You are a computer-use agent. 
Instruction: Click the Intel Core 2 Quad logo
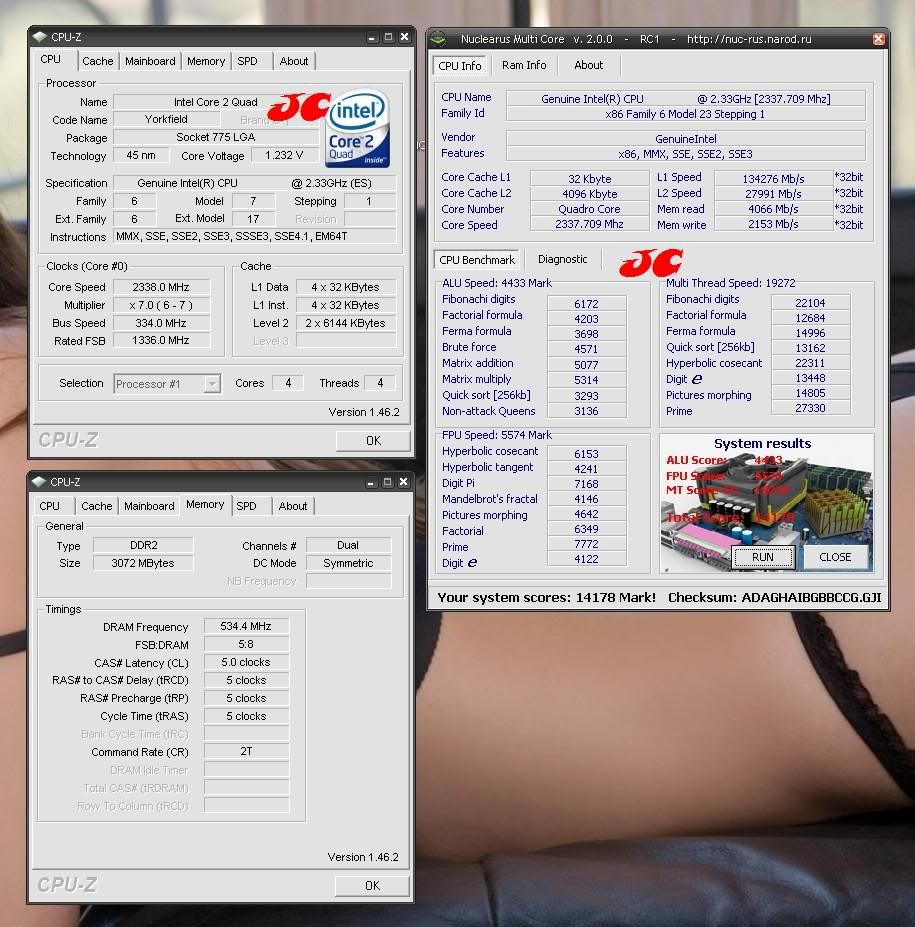click(357, 128)
